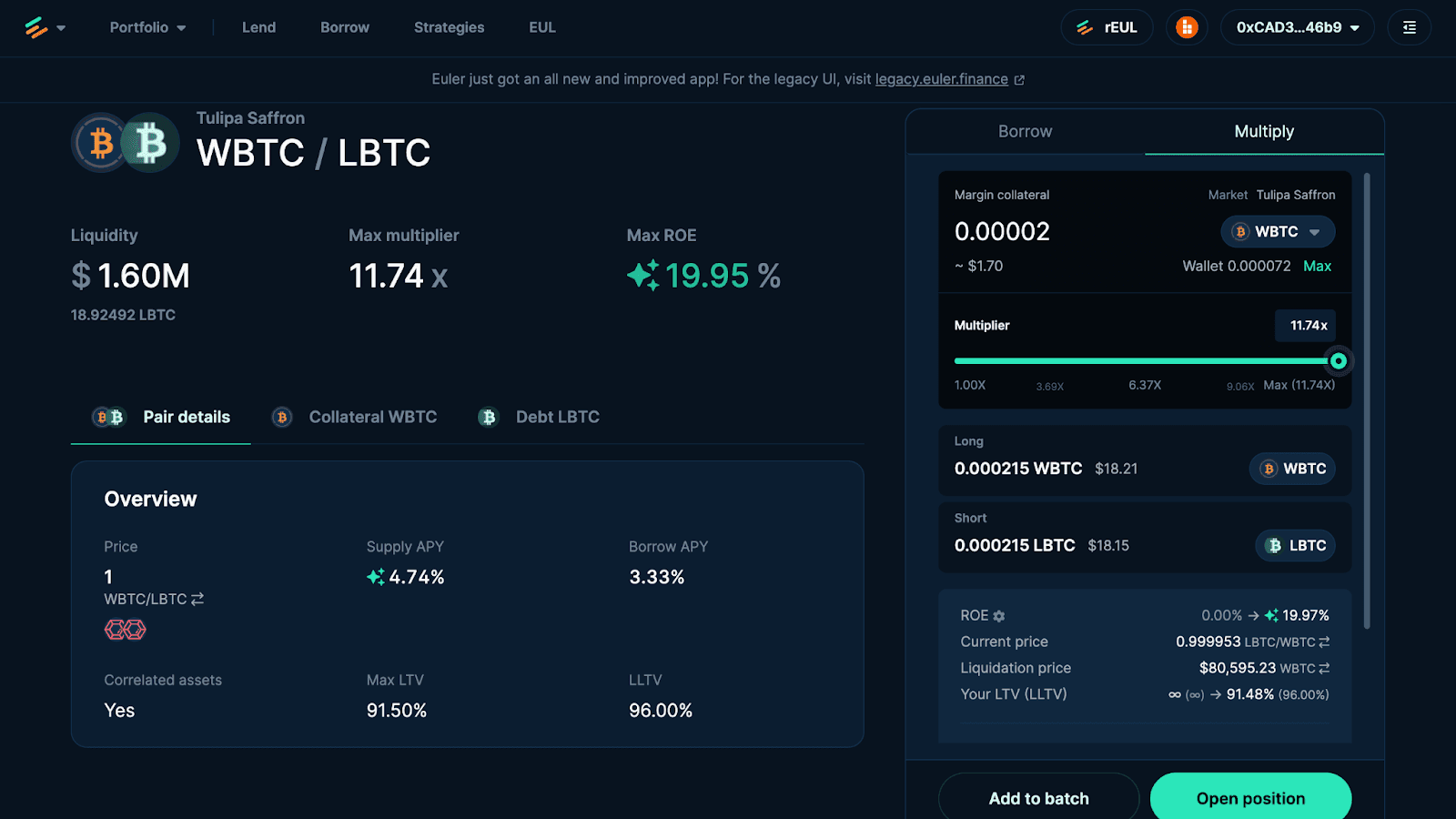Click the oracle icon under WBTC/LBTC price
Screen dimensions: 1456x819
click(125, 630)
